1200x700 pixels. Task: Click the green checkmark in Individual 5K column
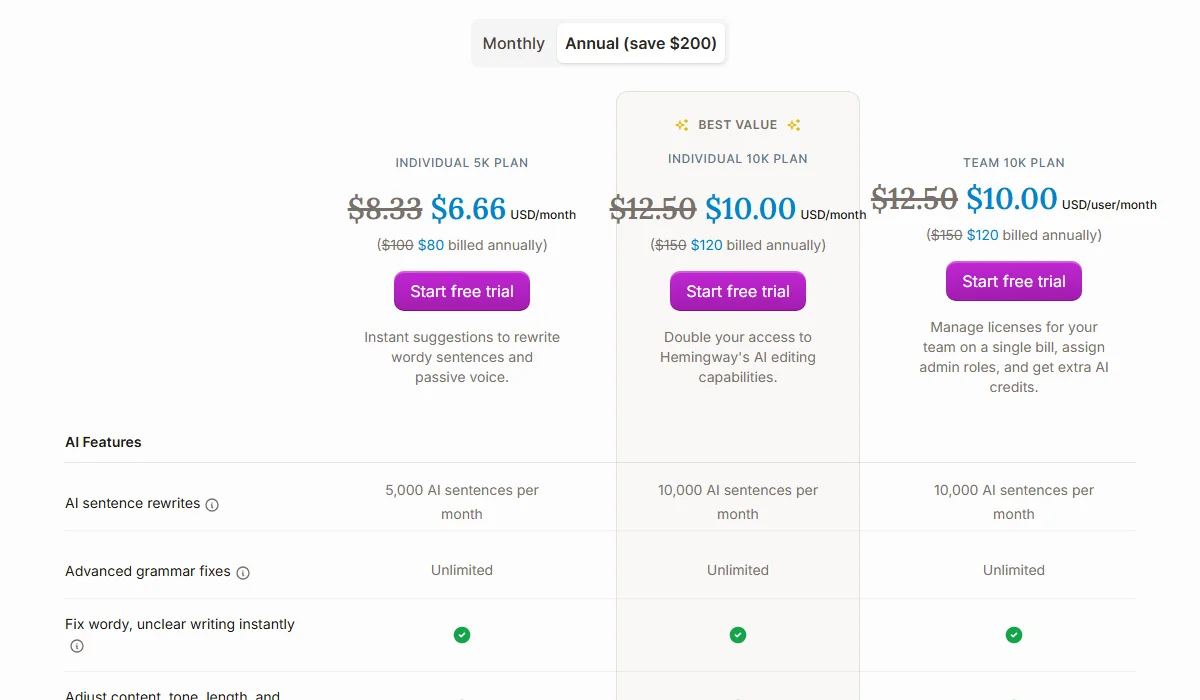[461, 635]
